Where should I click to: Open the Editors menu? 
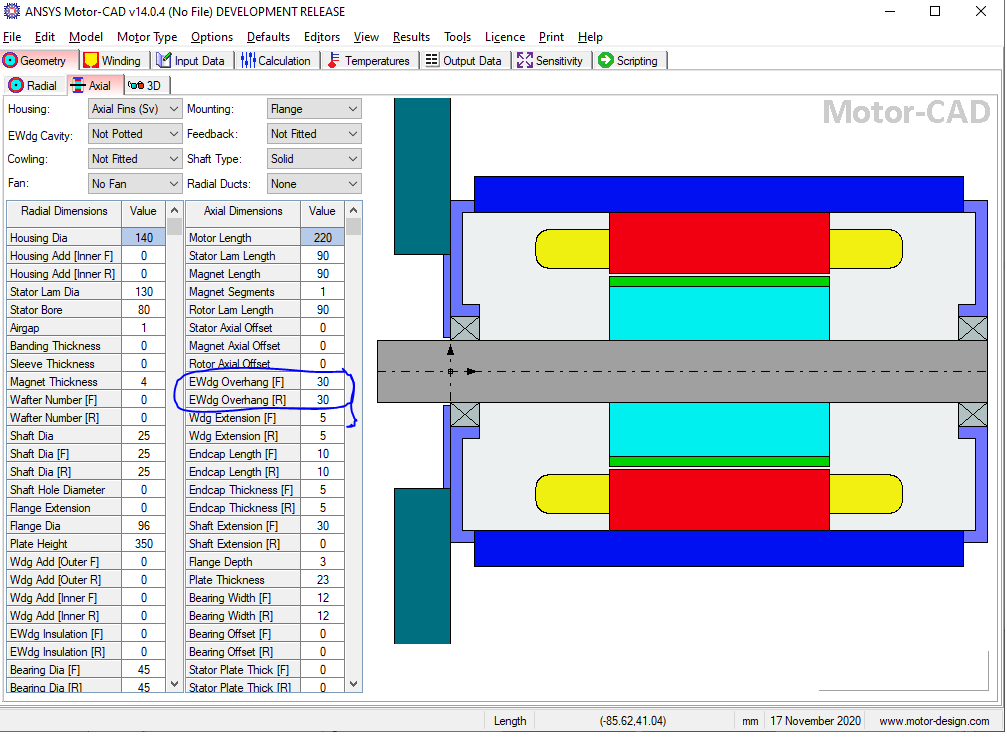tap(322, 37)
